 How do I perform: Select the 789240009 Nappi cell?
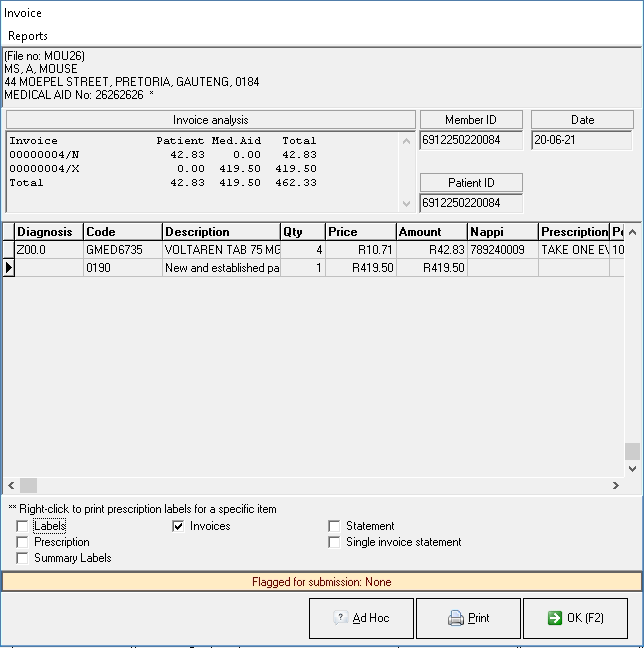pyautogui.click(x=503, y=250)
